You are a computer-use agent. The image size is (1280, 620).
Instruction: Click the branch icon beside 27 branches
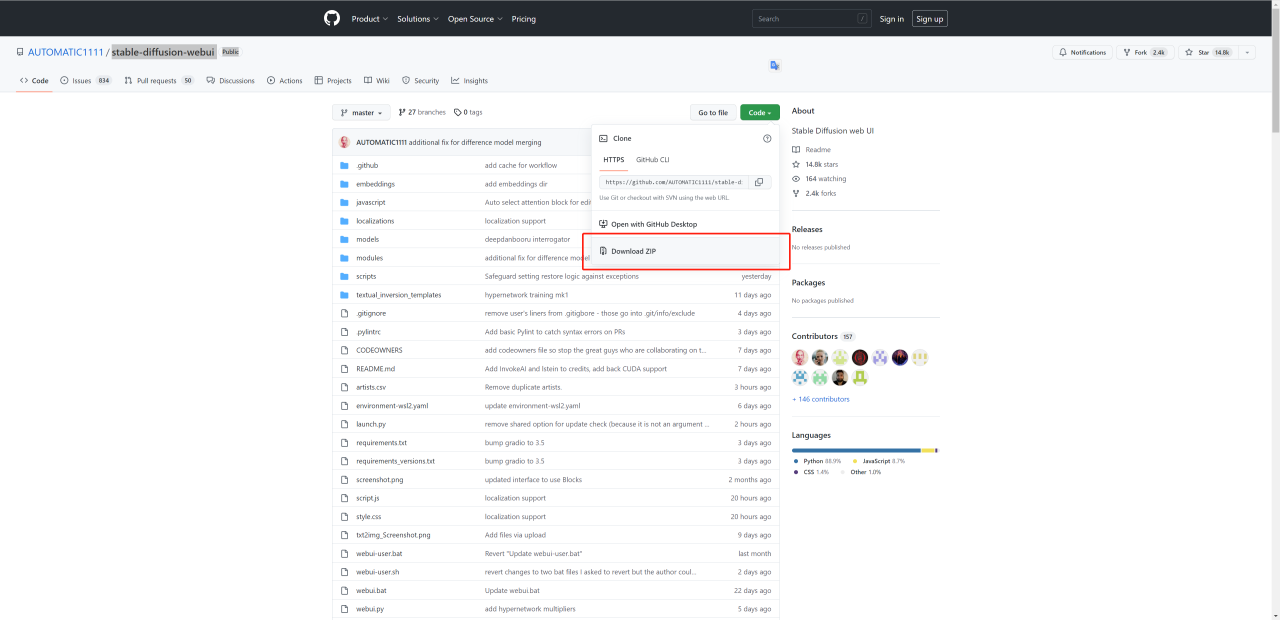[401, 113]
